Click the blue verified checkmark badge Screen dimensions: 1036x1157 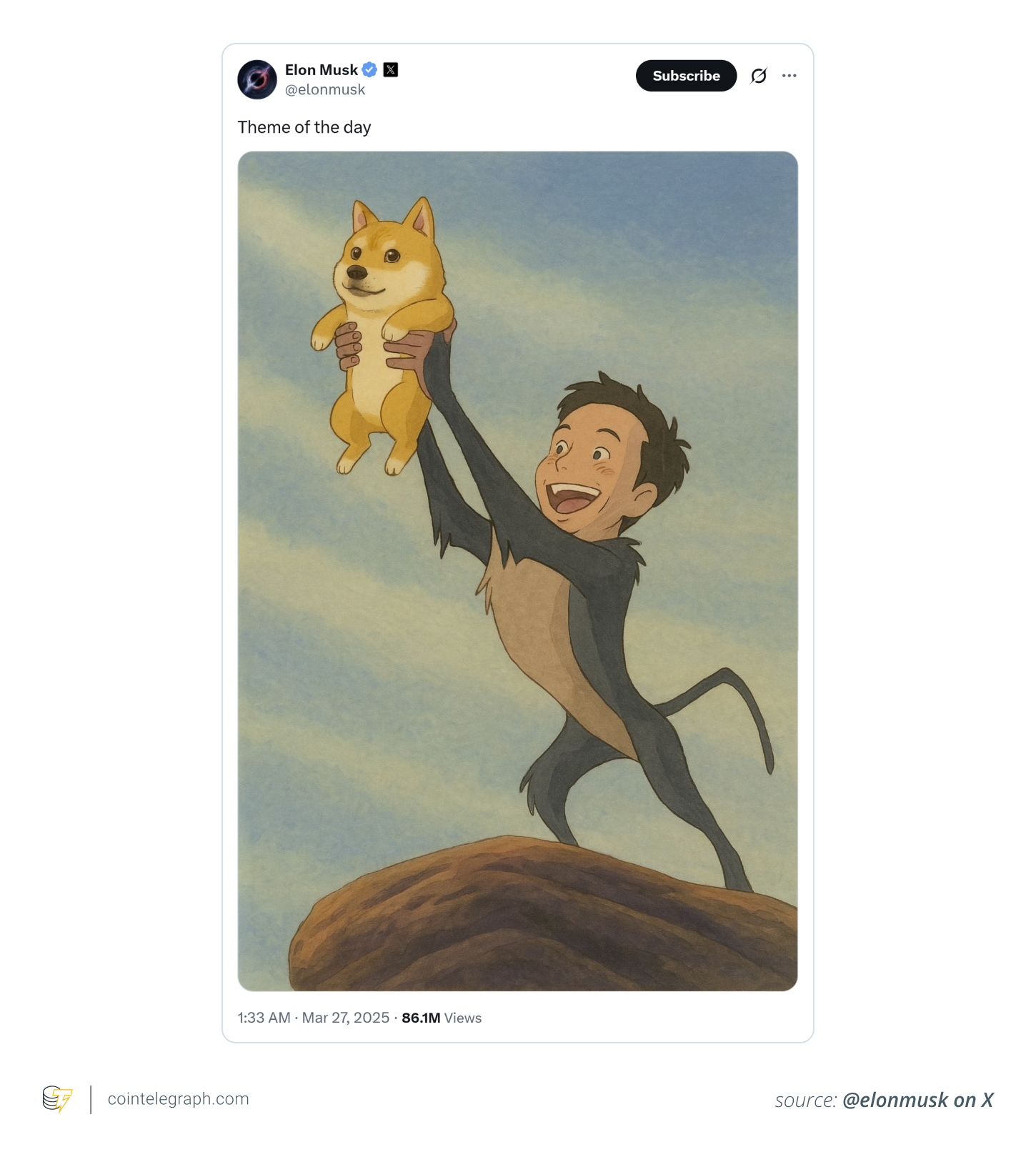[370, 69]
